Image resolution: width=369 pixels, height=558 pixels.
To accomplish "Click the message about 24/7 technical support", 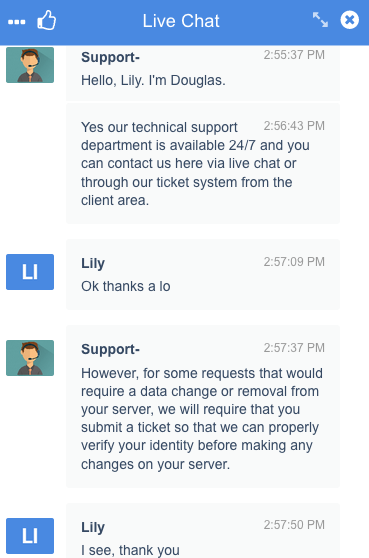I will [x=195, y=164].
